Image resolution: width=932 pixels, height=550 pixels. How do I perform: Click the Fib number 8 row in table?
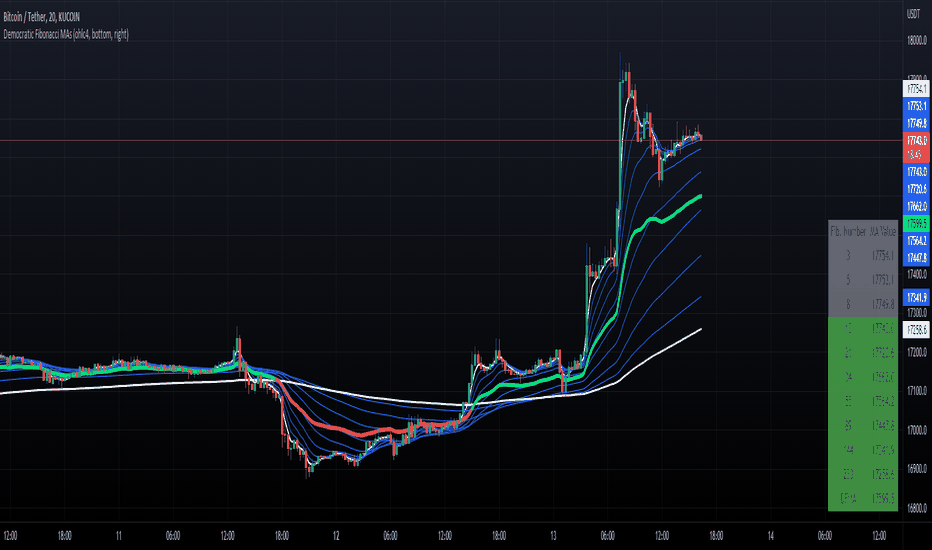[863, 304]
